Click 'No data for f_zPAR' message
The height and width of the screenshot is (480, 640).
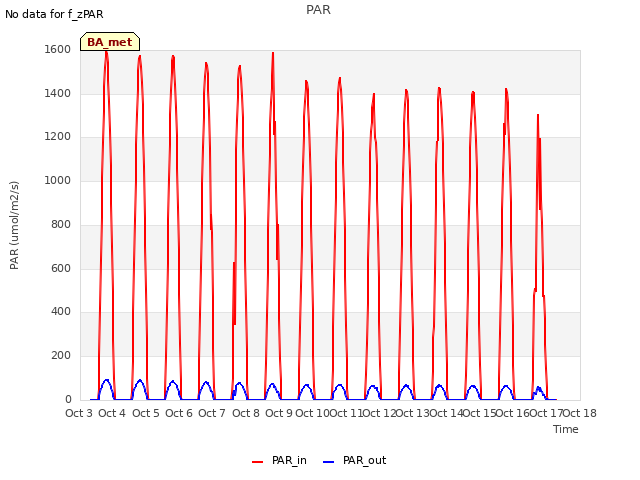coord(54,14)
